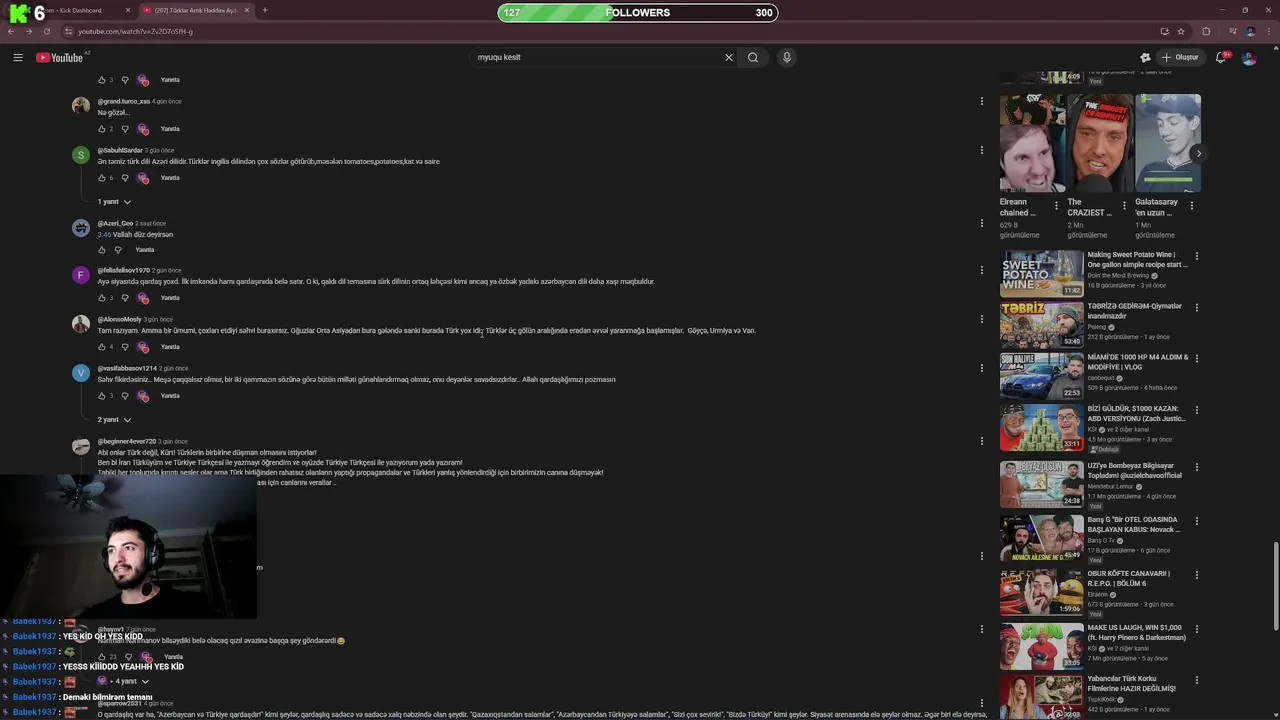Reload the current page
Image resolution: width=1280 pixels, height=720 pixels.
46,31
